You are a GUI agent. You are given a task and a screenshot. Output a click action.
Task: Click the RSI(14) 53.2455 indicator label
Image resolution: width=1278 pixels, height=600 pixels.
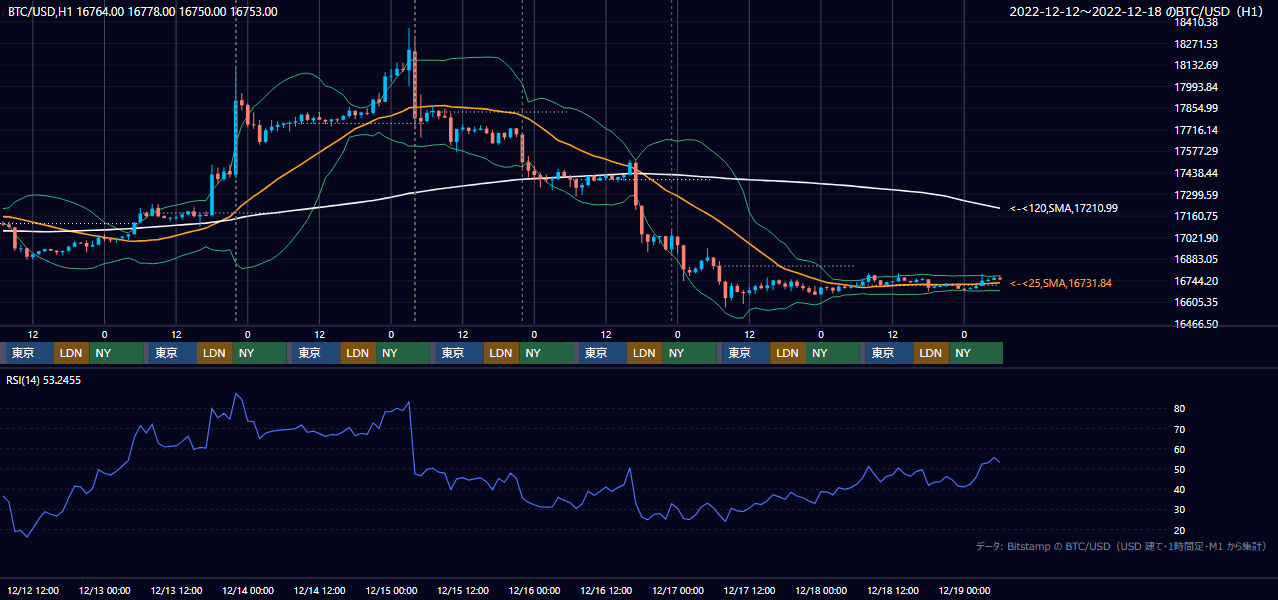pyautogui.click(x=44, y=381)
